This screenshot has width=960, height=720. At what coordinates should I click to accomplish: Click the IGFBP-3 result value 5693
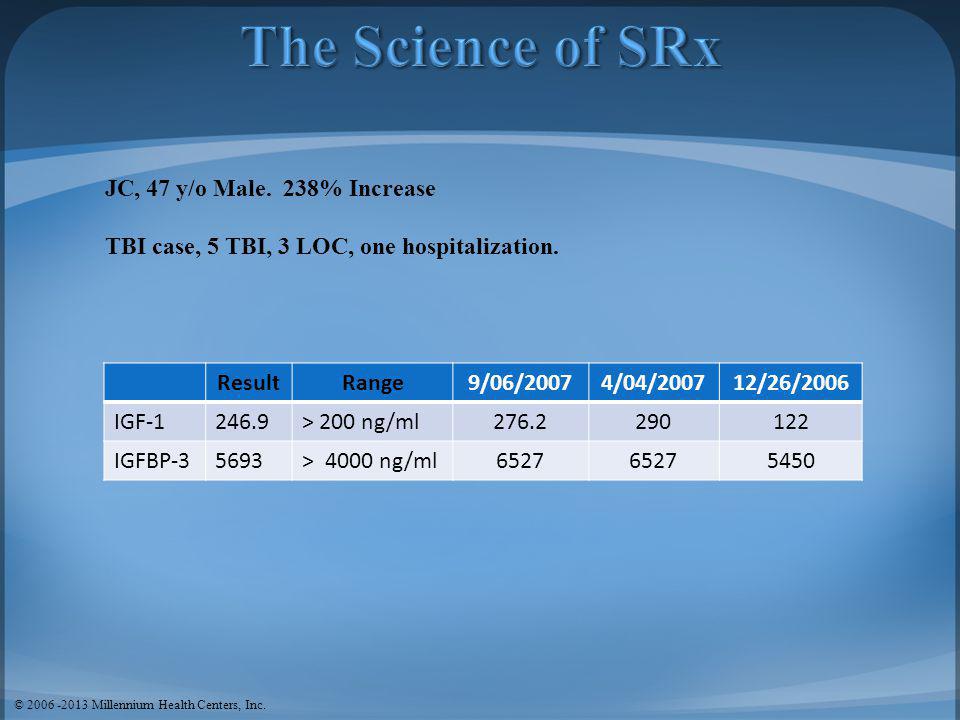point(238,460)
